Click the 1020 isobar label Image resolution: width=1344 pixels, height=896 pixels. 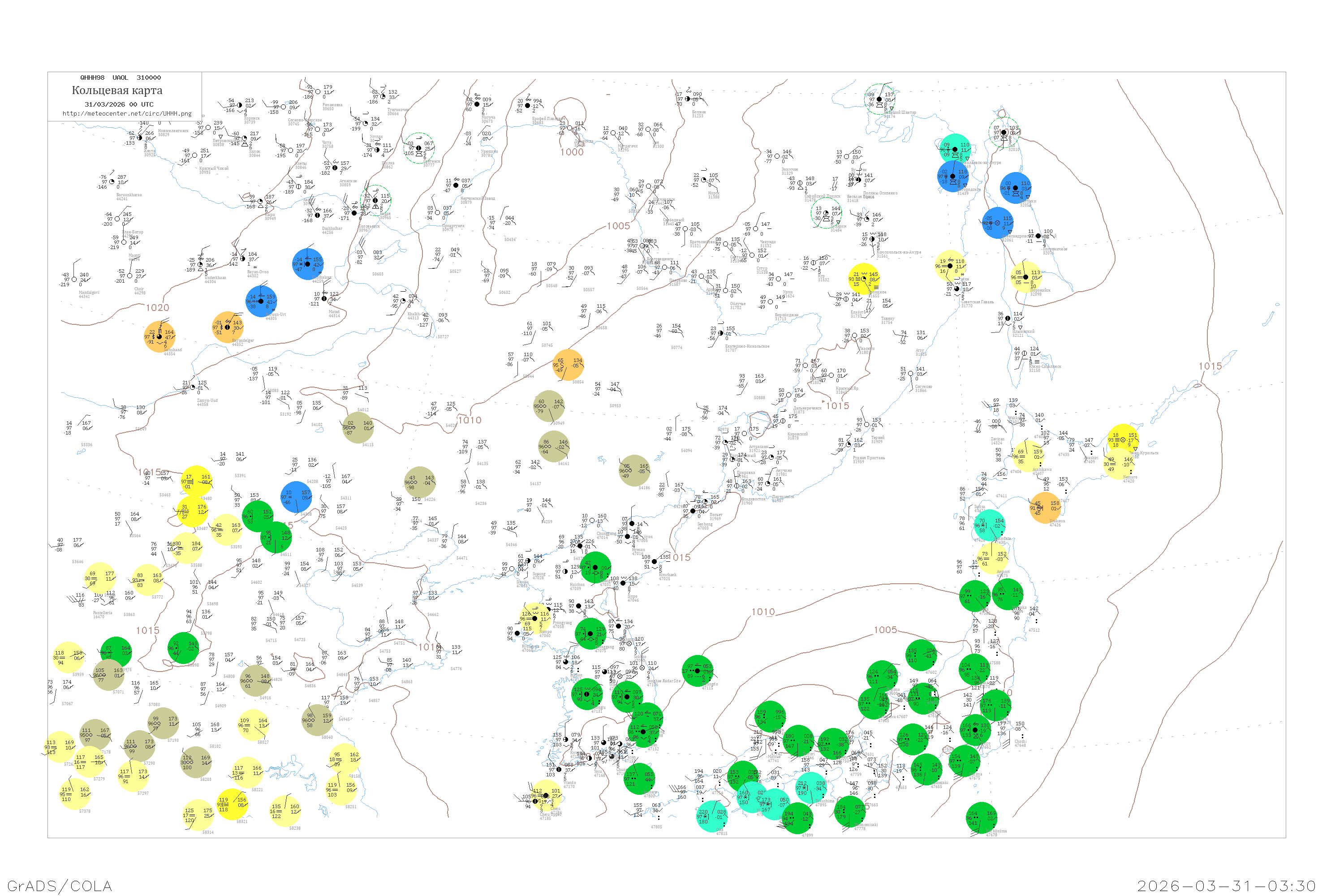pyautogui.click(x=157, y=308)
